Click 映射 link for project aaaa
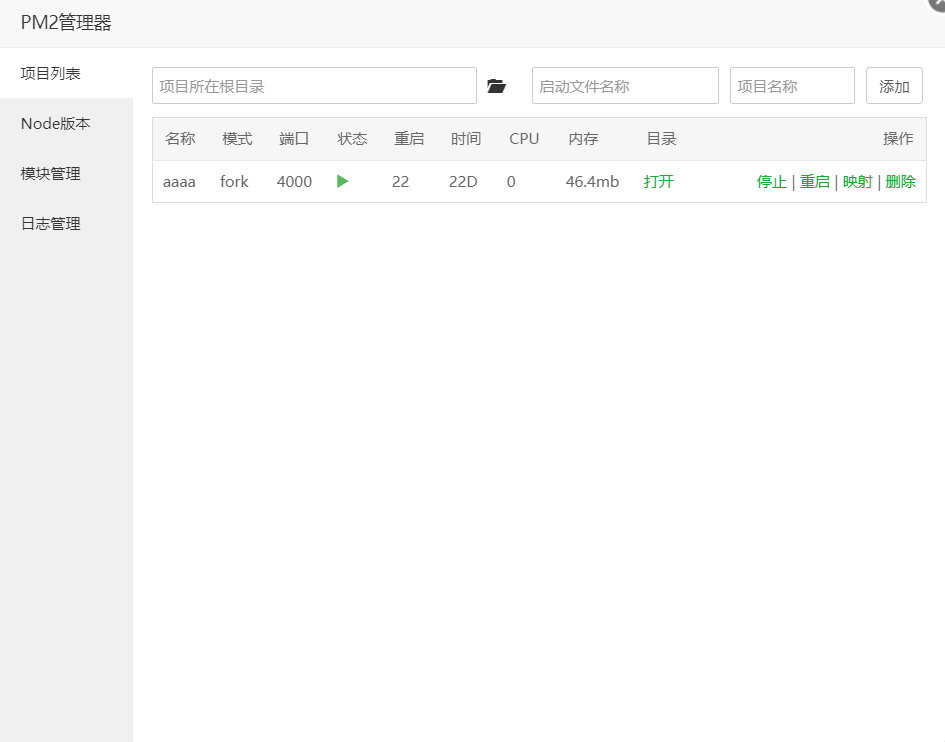The height and width of the screenshot is (742, 945). click(x=857, y=181)
